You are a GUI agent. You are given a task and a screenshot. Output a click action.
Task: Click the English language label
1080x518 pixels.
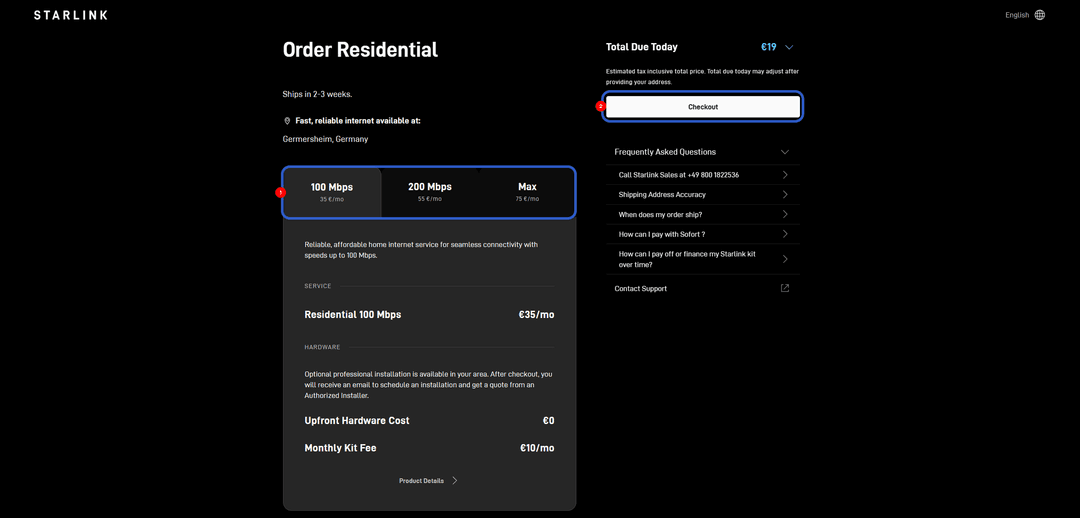(x=1017, y=15)
